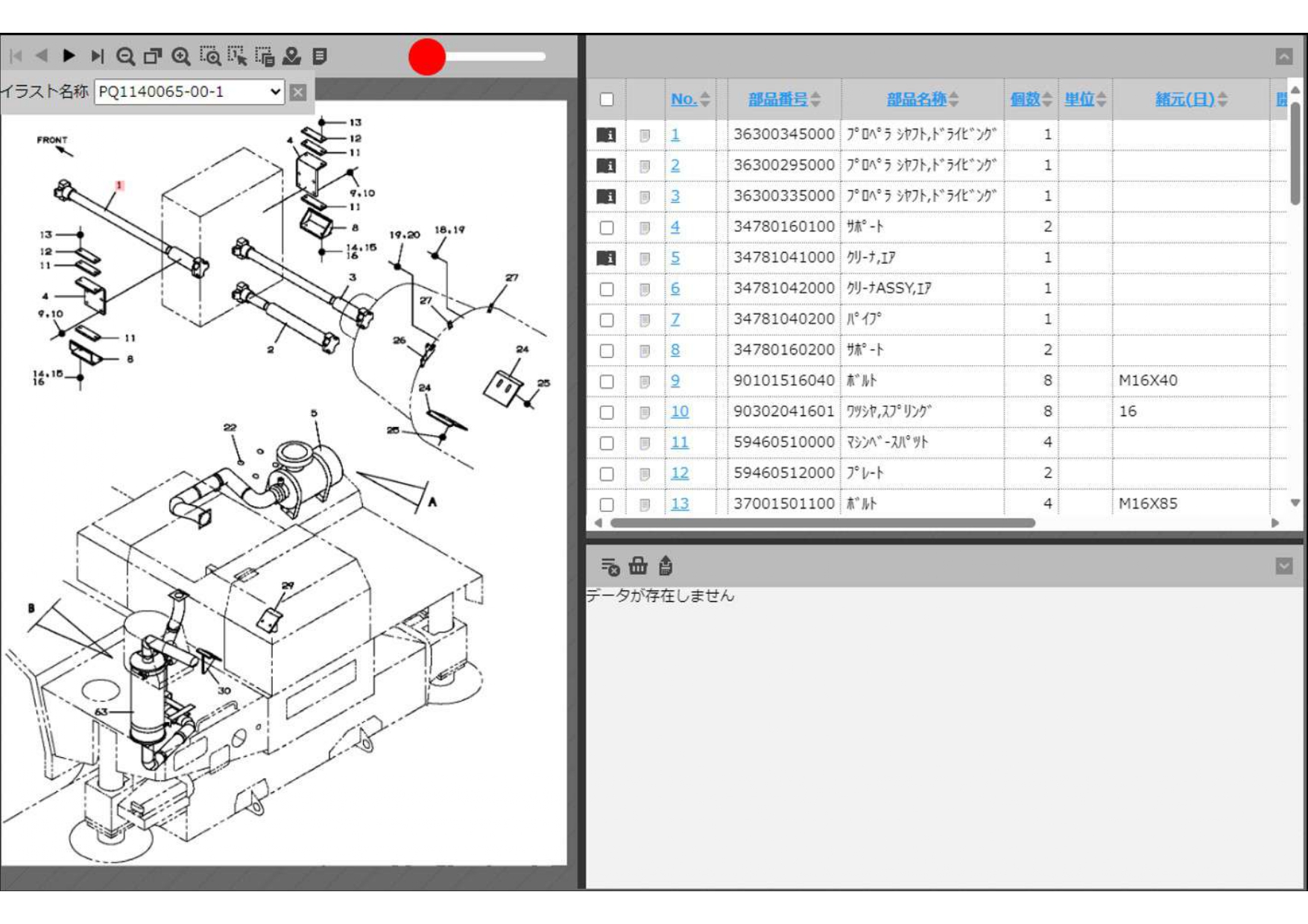Check the box for part number 4
Screen dimensions: 1308x924
pos(607,227)
